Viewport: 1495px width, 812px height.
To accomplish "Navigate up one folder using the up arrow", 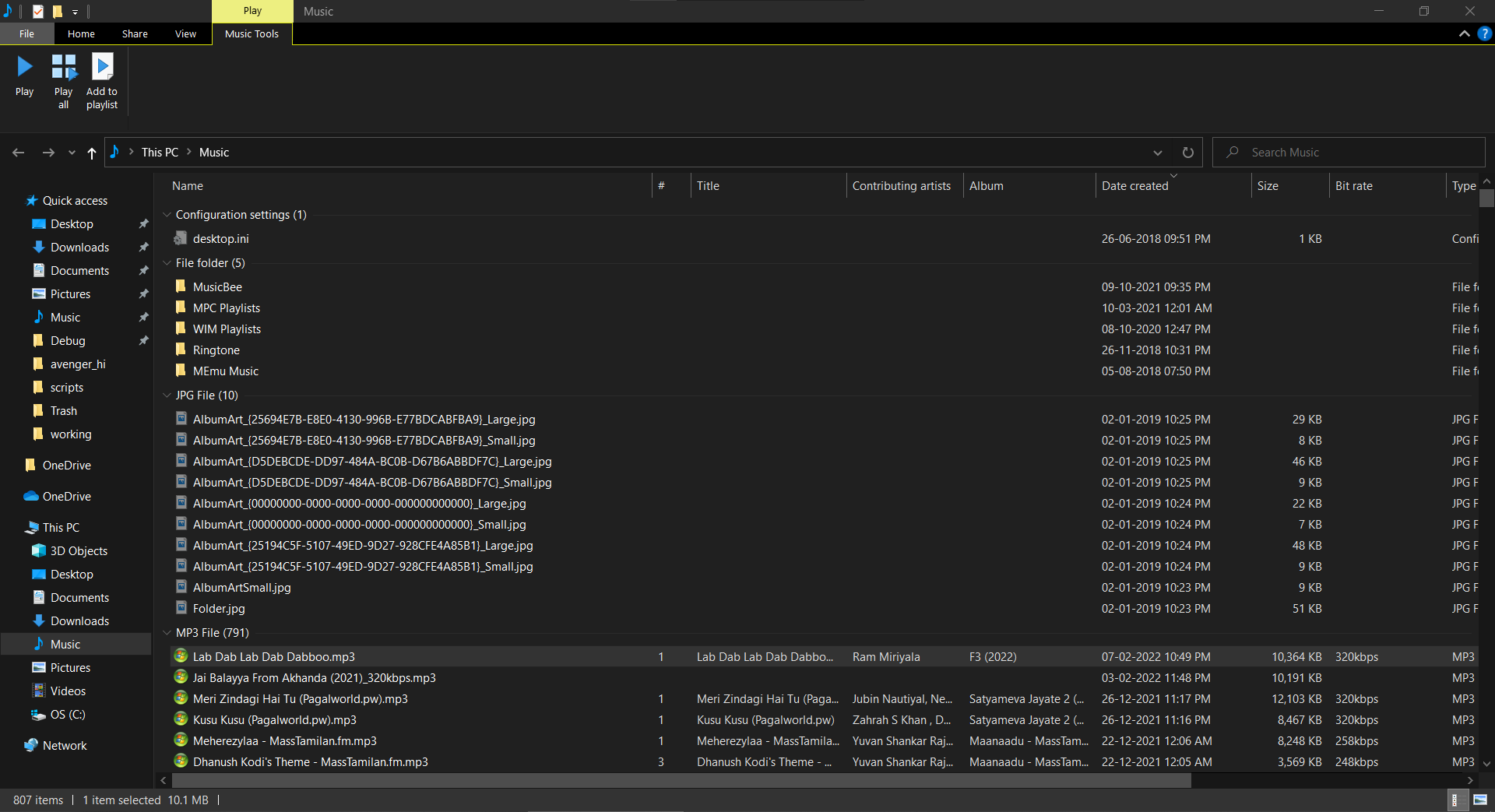I will coord(91,153).
